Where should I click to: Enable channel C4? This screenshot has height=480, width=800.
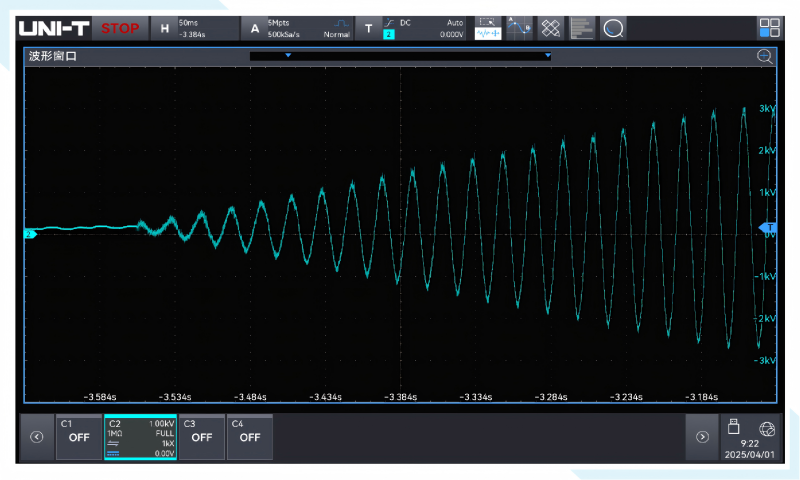coord(249,437)
